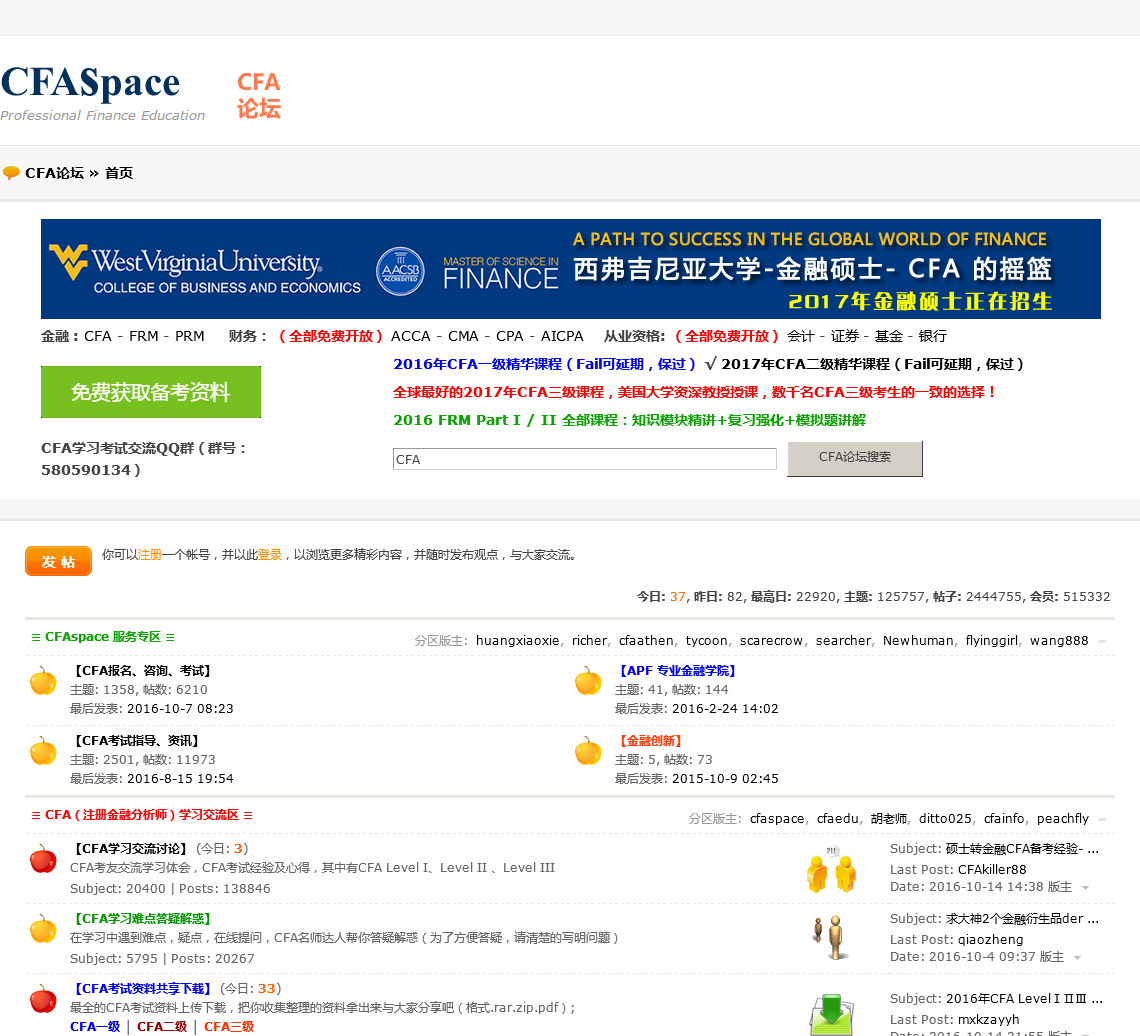Open the 【CFA报名、咨询、考试】 forum
This screenshot has width=1140, height=1036.
pos(142,671)
